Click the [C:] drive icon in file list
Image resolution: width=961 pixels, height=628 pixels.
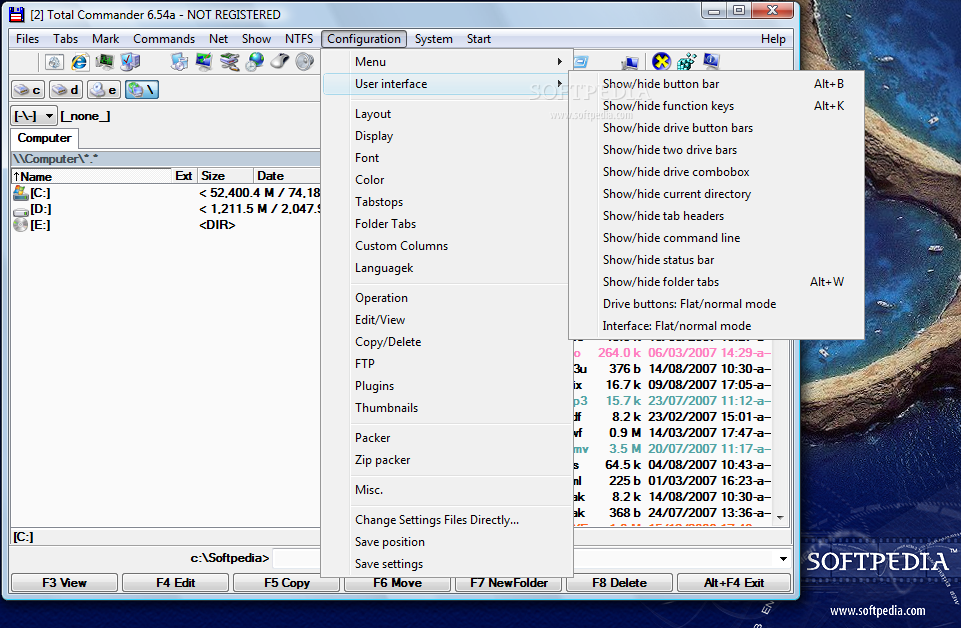click(21, 193)
